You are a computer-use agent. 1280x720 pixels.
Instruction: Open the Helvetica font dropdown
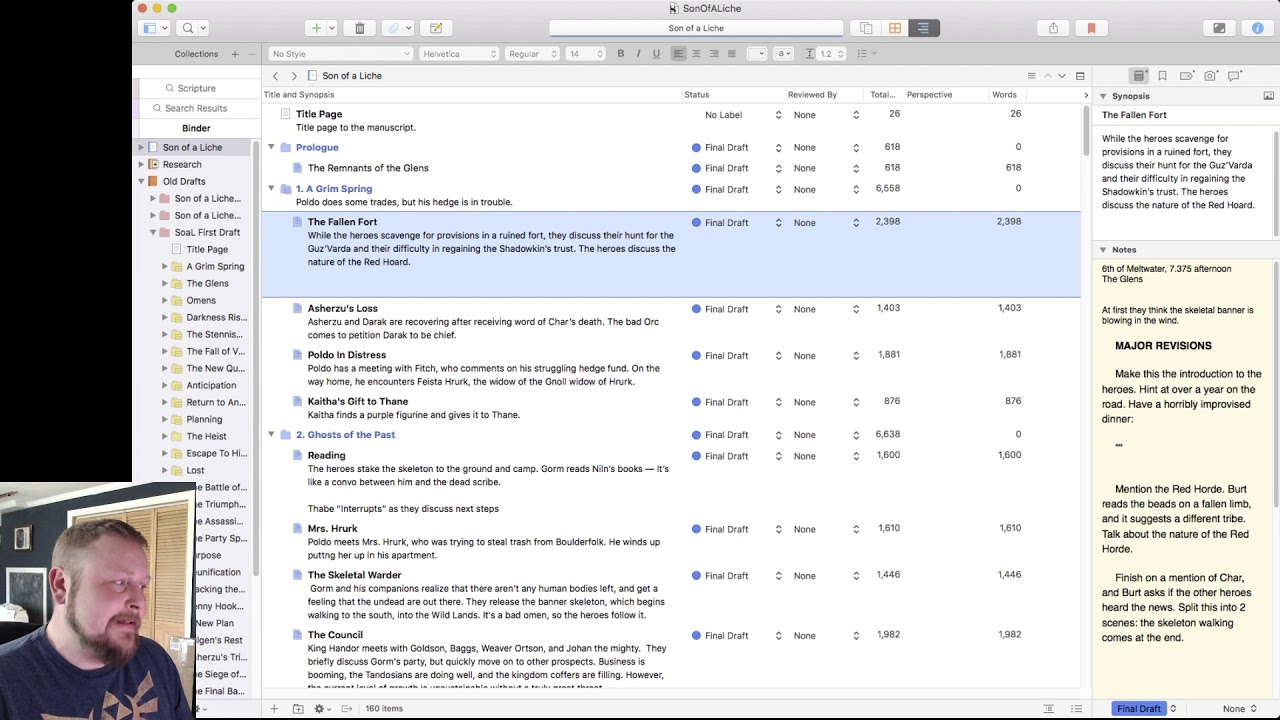pyautogui.click(x=459, y=54)
